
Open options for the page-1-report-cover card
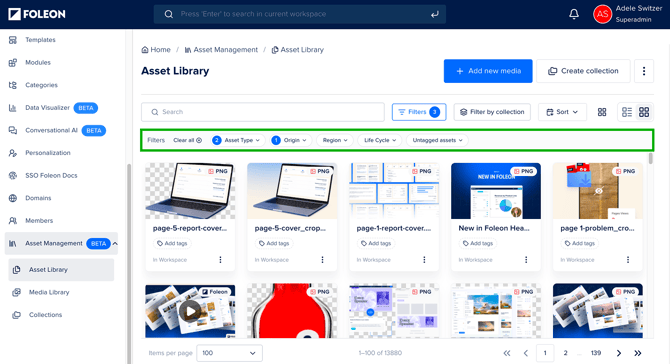click(x=424, y=260)
